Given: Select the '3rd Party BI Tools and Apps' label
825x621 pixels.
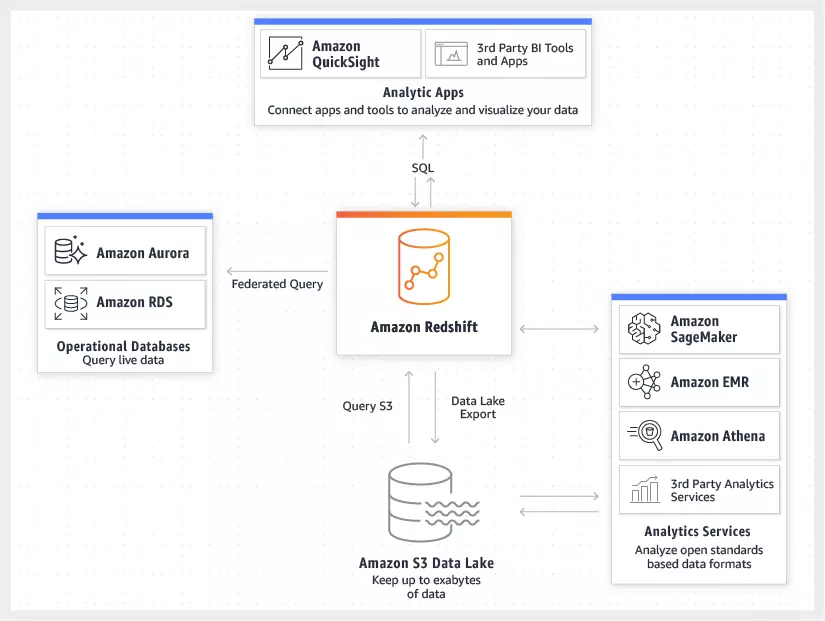Looking at the screenshot, I should pos(525,54).
